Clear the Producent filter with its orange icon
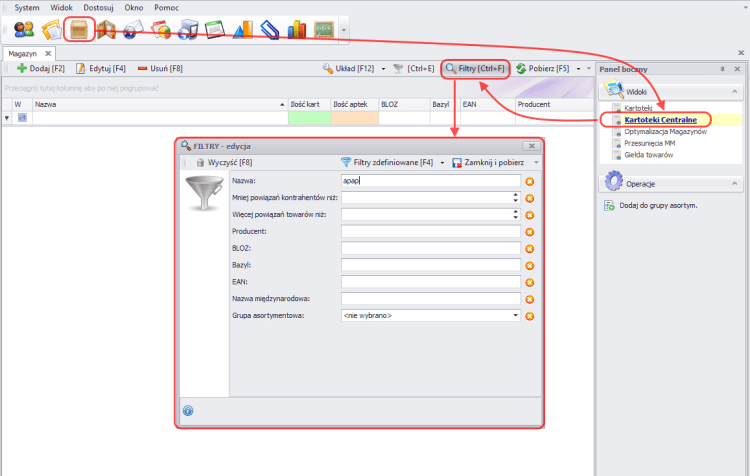This screenshot has height=476, width=750. click(x=530, y=231)
